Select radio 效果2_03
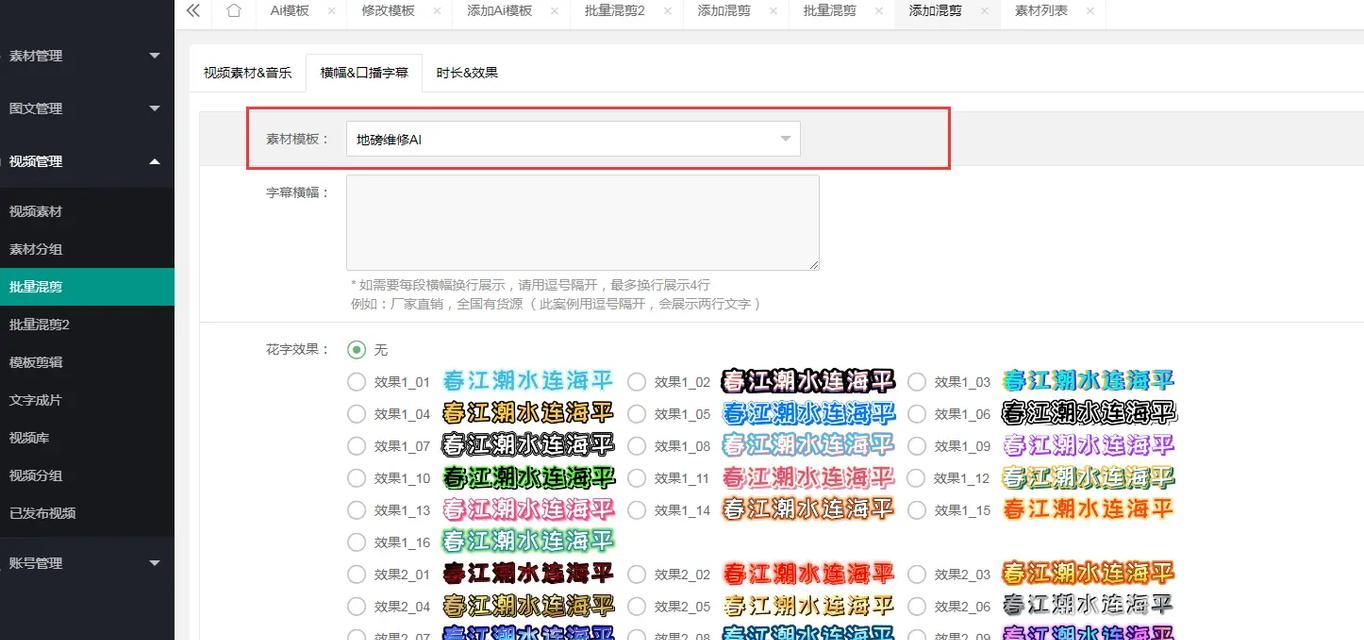The width and height of the screenshot is (1364, 640). pyautogui.click(x=916, y=574)
